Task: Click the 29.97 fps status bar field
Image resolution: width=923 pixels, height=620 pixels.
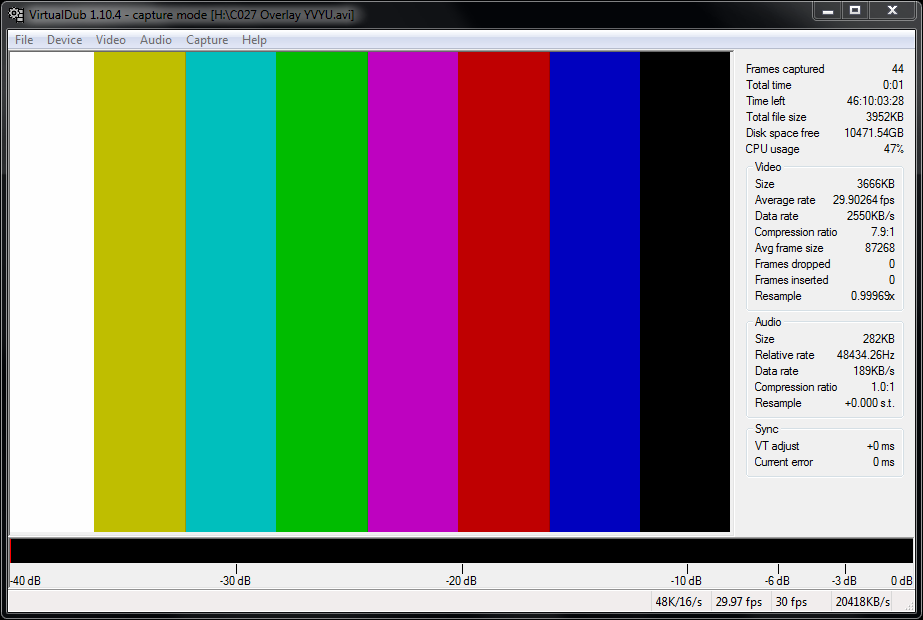Action: click(739, 602)
